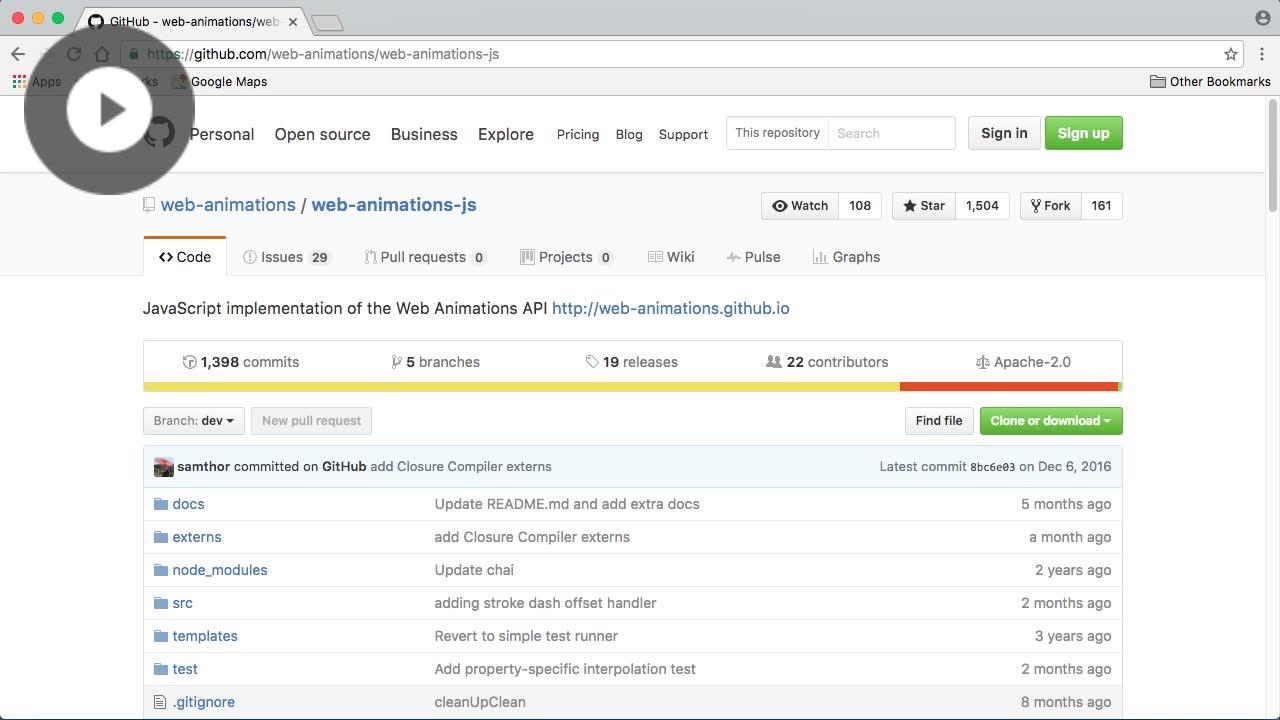Expand the Branch: dev dropdown

click(x=193, y=421)
